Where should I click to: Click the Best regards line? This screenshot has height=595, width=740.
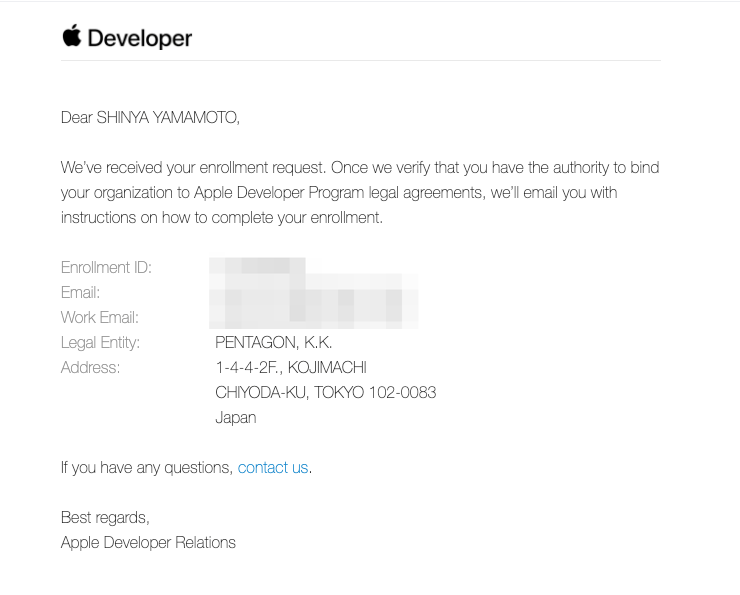[x=105, y=518]
